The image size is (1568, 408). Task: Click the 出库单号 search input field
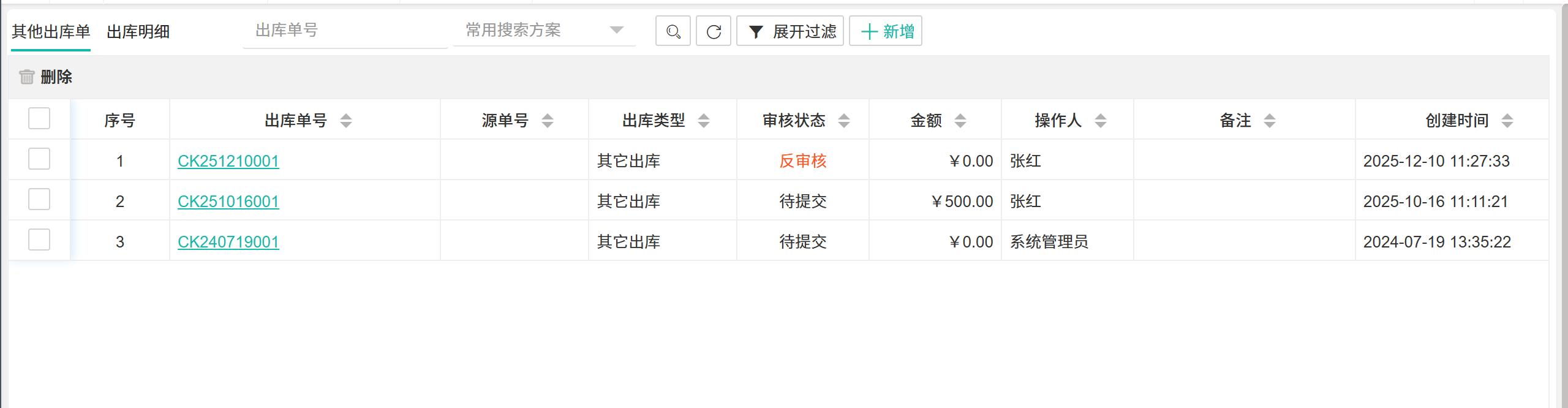pyautogui.click(x=345, y=30)
